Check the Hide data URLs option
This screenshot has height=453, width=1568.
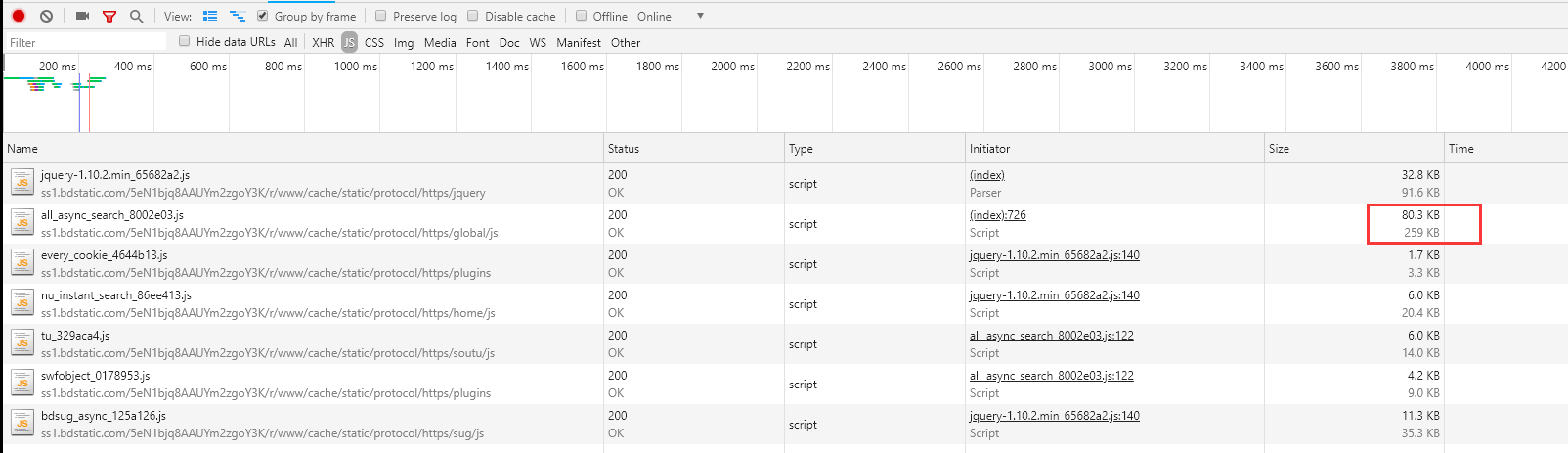point(184,41)
